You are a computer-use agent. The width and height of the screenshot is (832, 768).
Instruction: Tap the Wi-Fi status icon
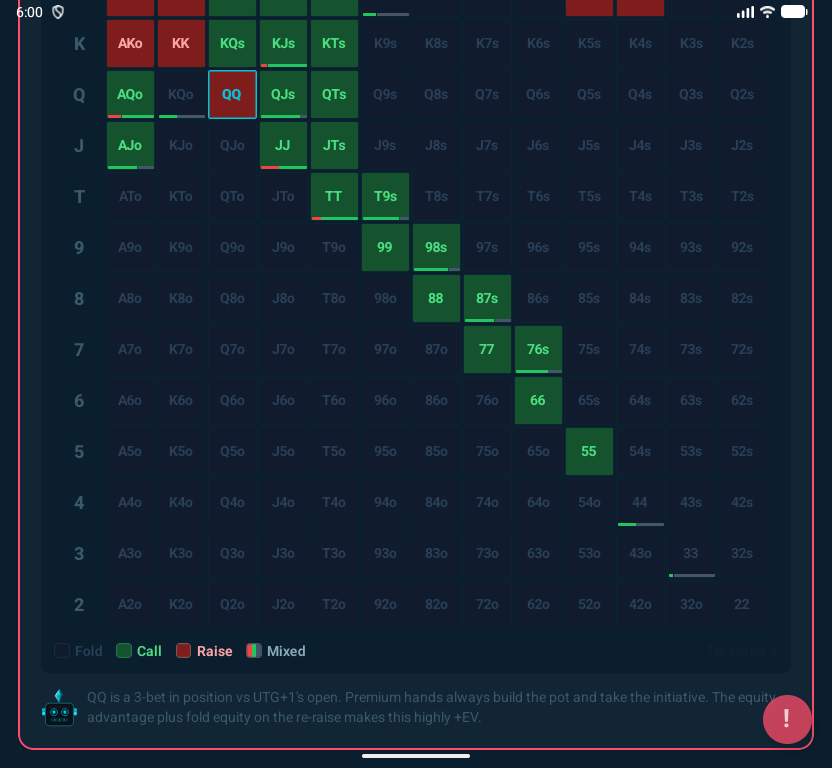767,12
